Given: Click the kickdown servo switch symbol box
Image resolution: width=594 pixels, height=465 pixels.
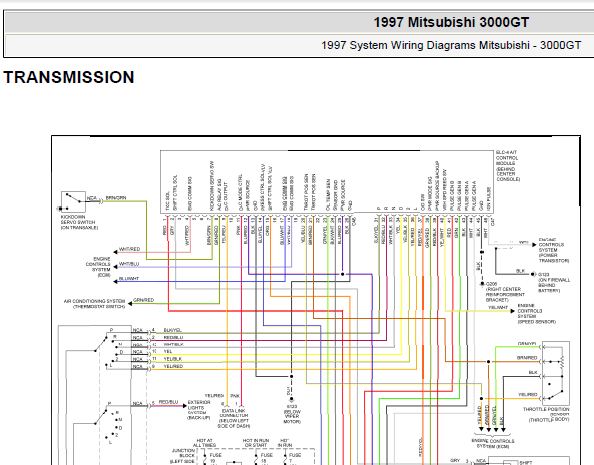Looking at the screenshot, I should [73, 202].
